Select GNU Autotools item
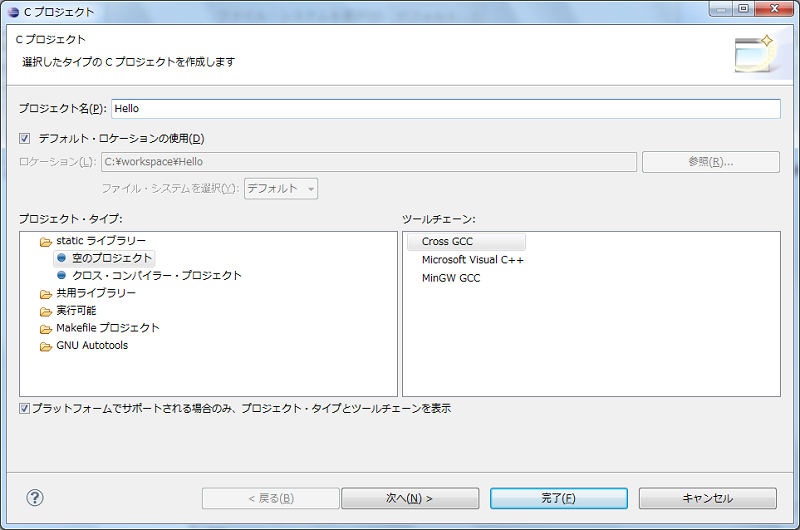The width and height of the screenshot is (800, 530). [x=92, y=345]
